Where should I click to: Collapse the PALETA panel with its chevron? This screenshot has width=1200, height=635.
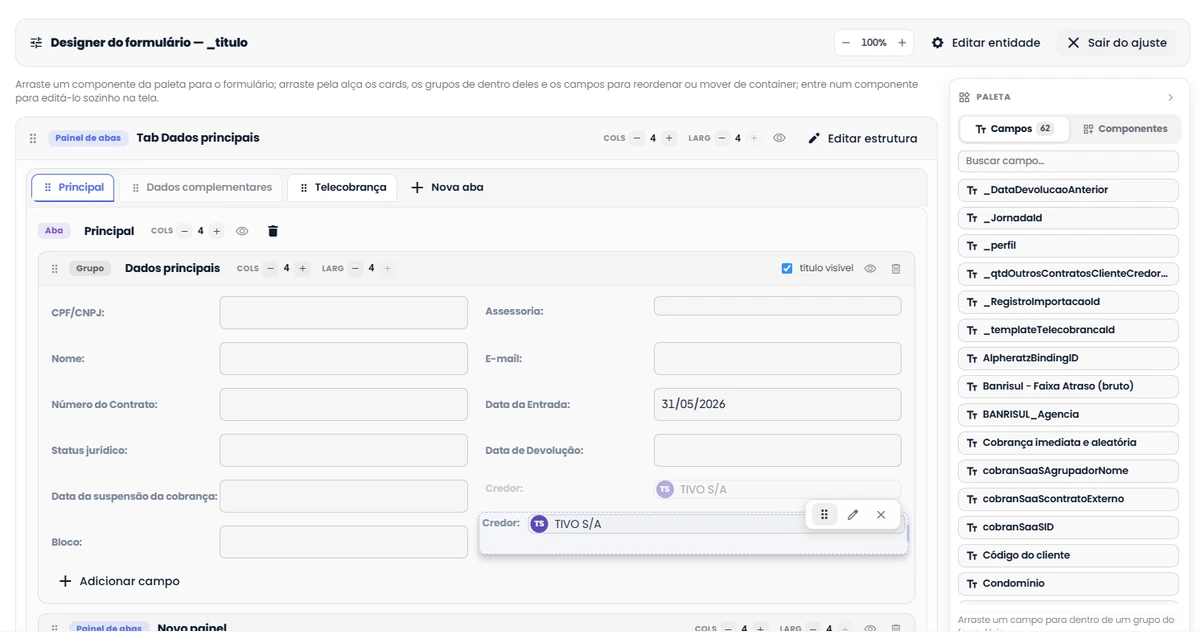coord(1171,97)
